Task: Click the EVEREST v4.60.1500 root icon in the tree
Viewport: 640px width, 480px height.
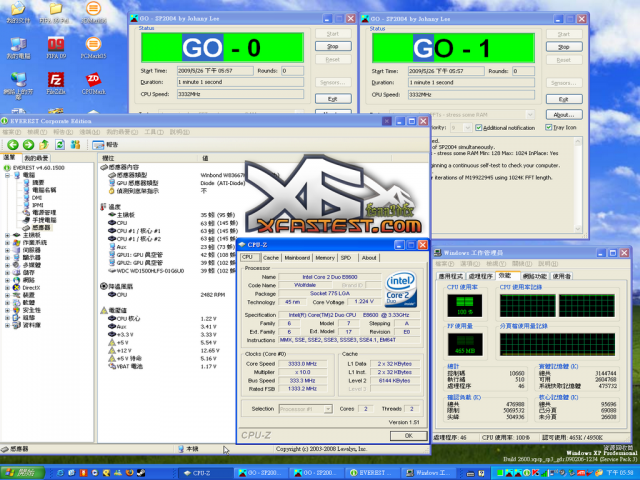Action: [x=7, y=168]
